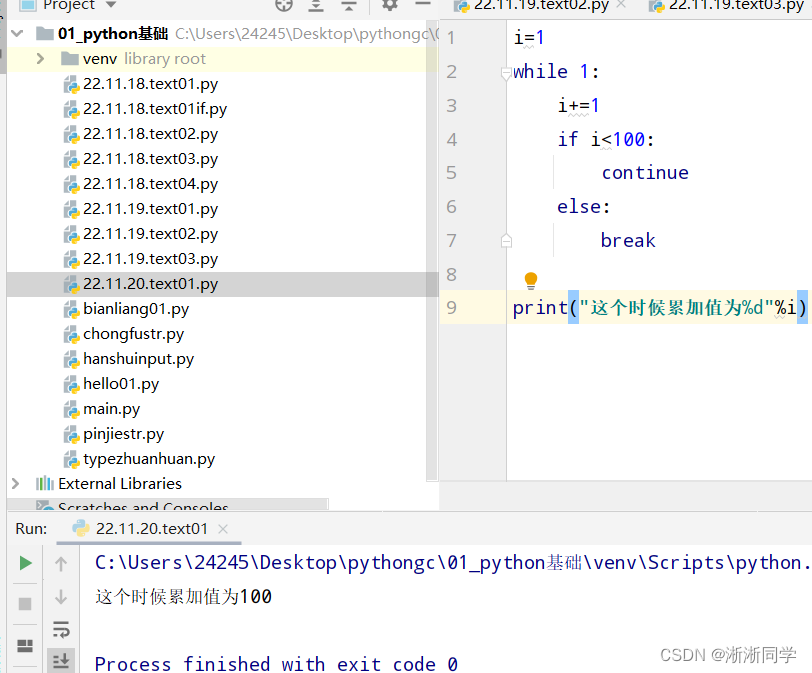
Task: Click console output 这个时候累加值为100
Action: click(183, 597)
